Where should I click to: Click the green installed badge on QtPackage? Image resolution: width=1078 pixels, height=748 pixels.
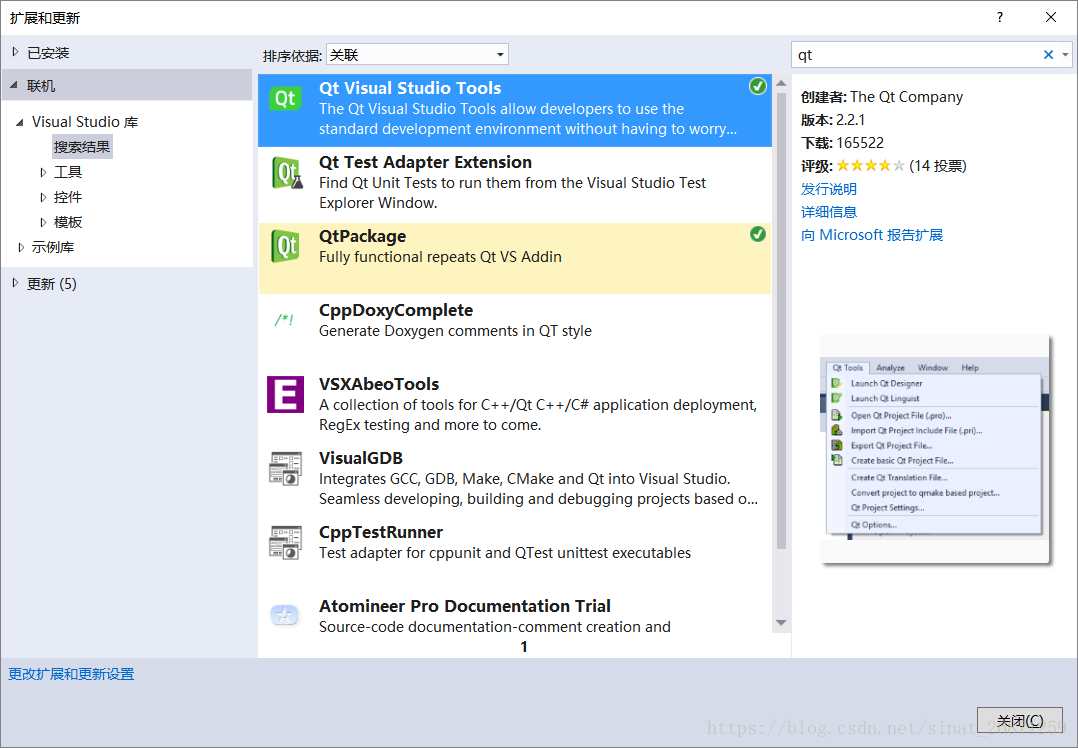(758, 234)
